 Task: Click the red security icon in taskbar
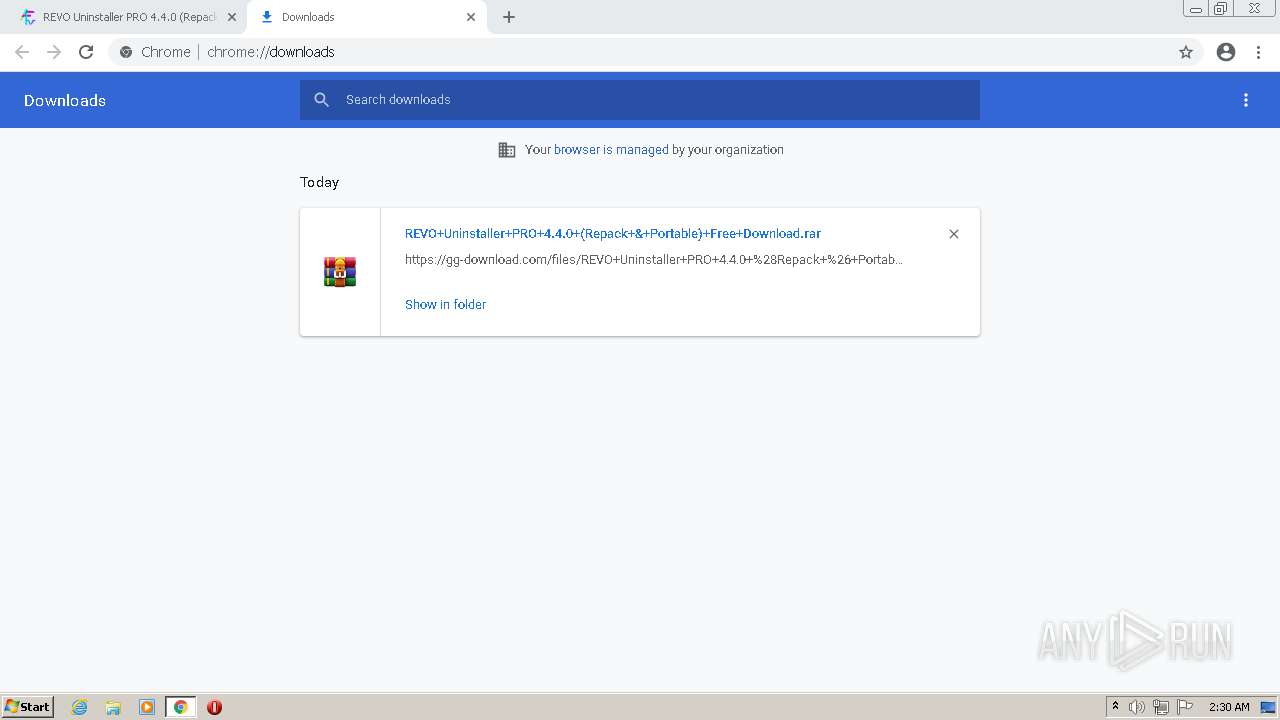[214, 707]
